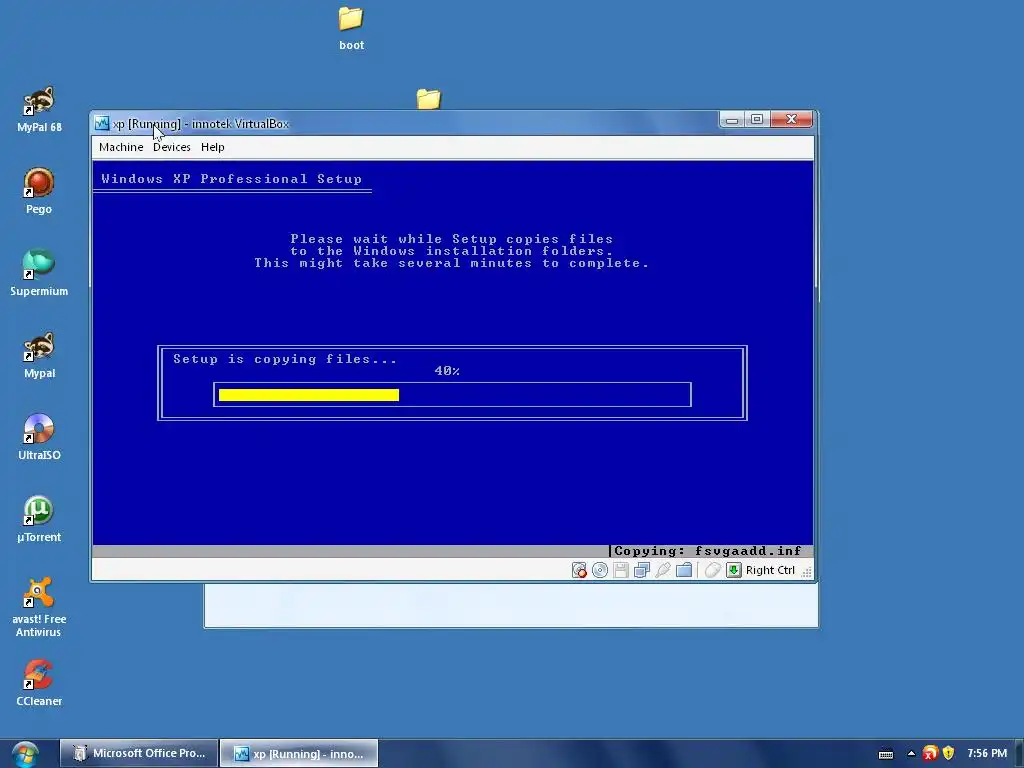Click 'Windows XP Professional Setup' header
Viewport: 1024px width, 768px height.
pyautogui.click(x=231, y=179)
